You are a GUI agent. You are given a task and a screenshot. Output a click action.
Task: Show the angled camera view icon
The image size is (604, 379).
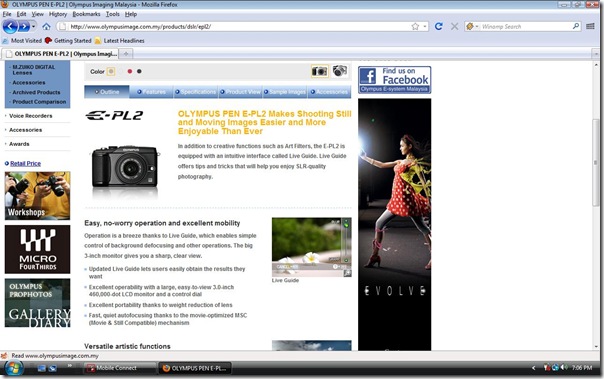tap(340, 71)
